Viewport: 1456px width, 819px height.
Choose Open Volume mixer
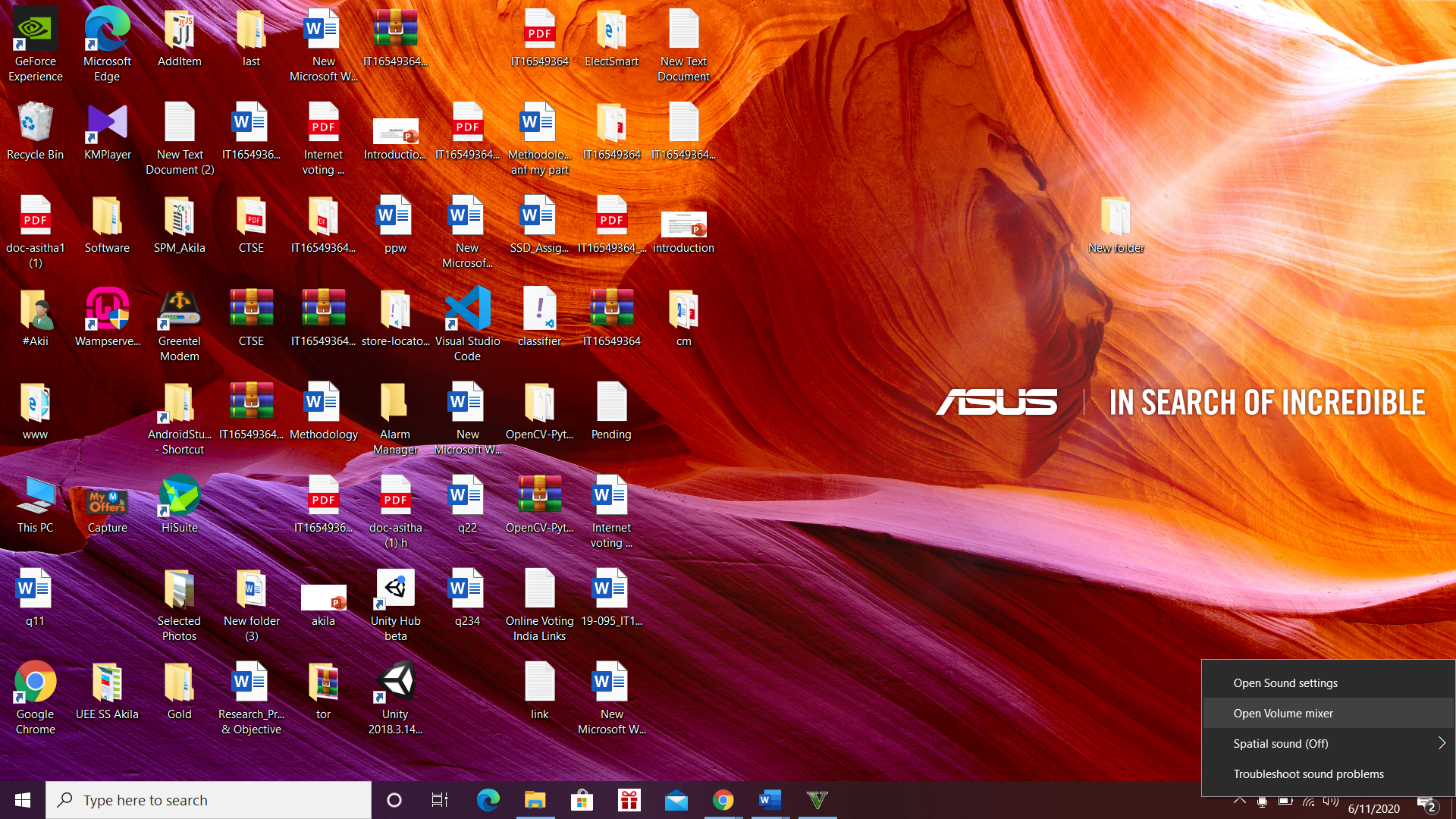(x=1283, y=713)
